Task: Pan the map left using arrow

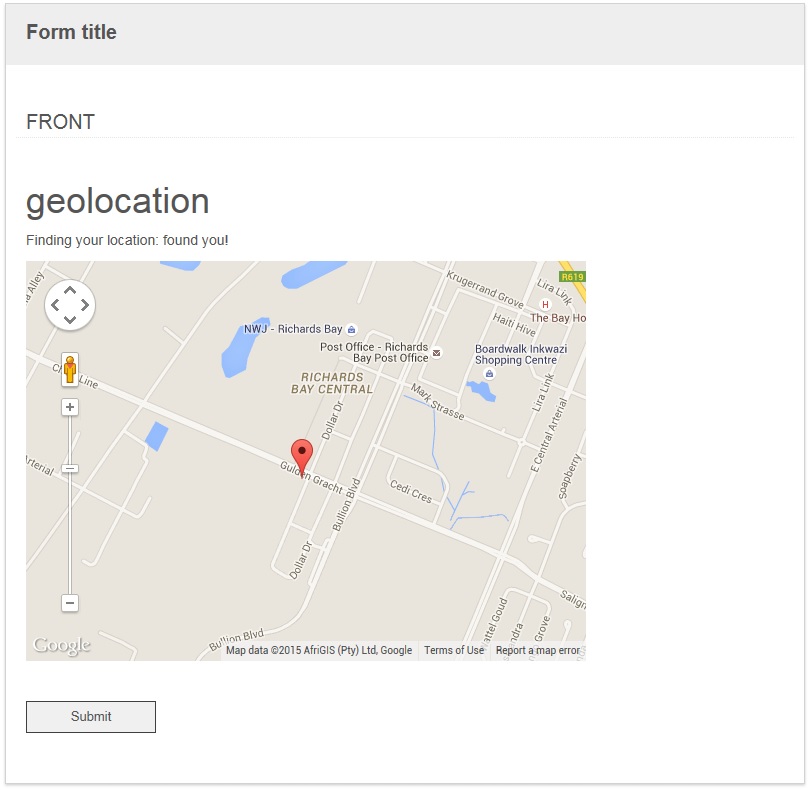Action: (55, 305)
